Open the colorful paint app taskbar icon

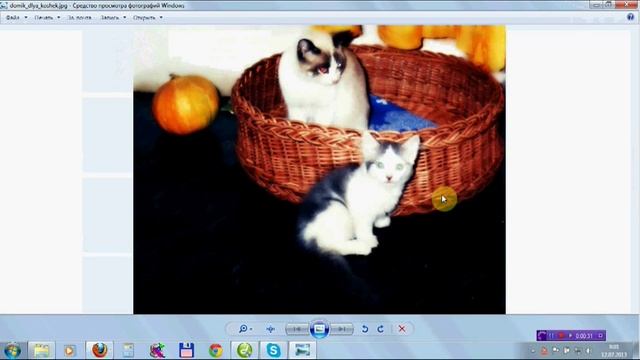[157, 351]
